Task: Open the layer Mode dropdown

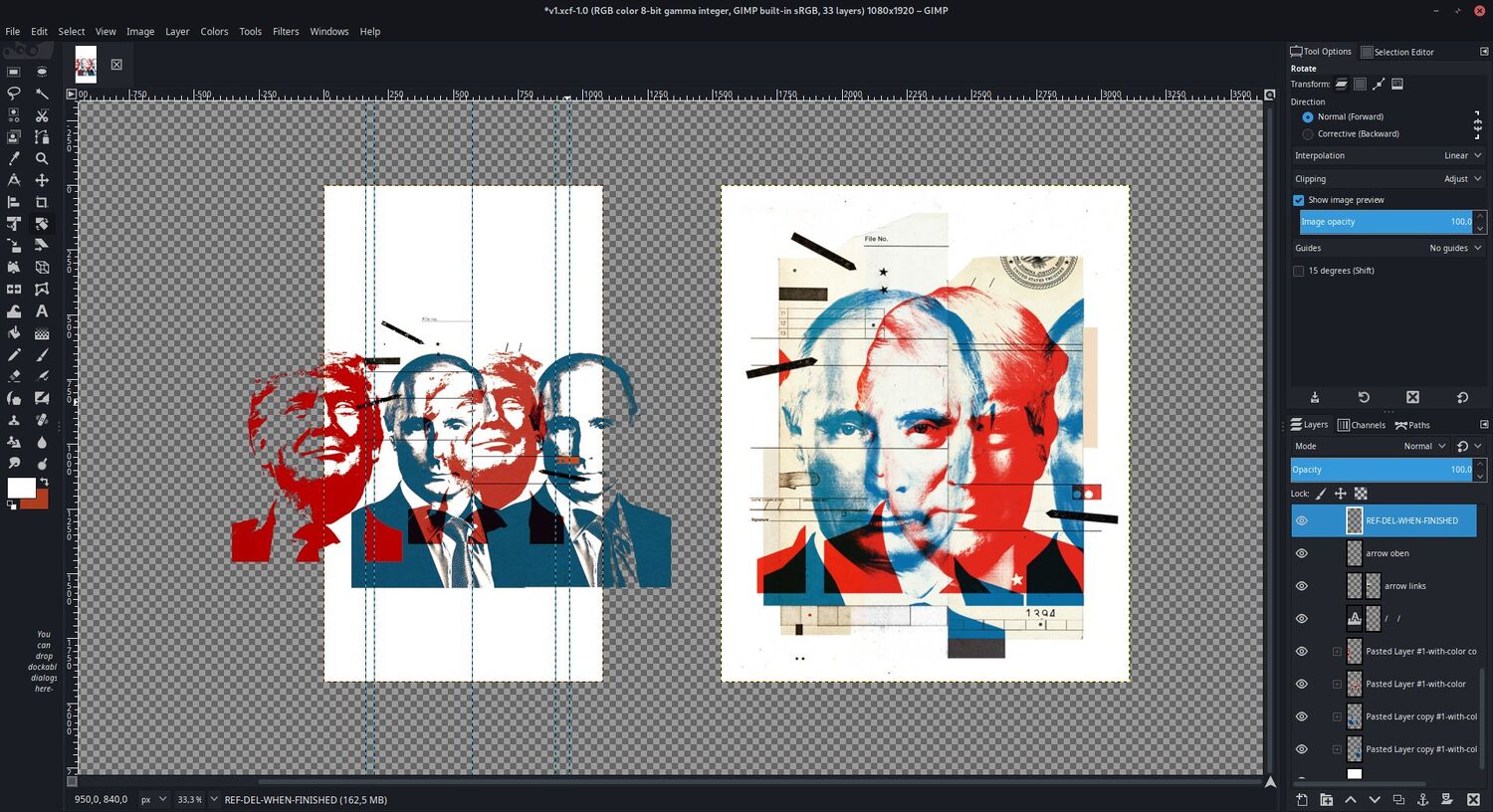Action: 1371,446
